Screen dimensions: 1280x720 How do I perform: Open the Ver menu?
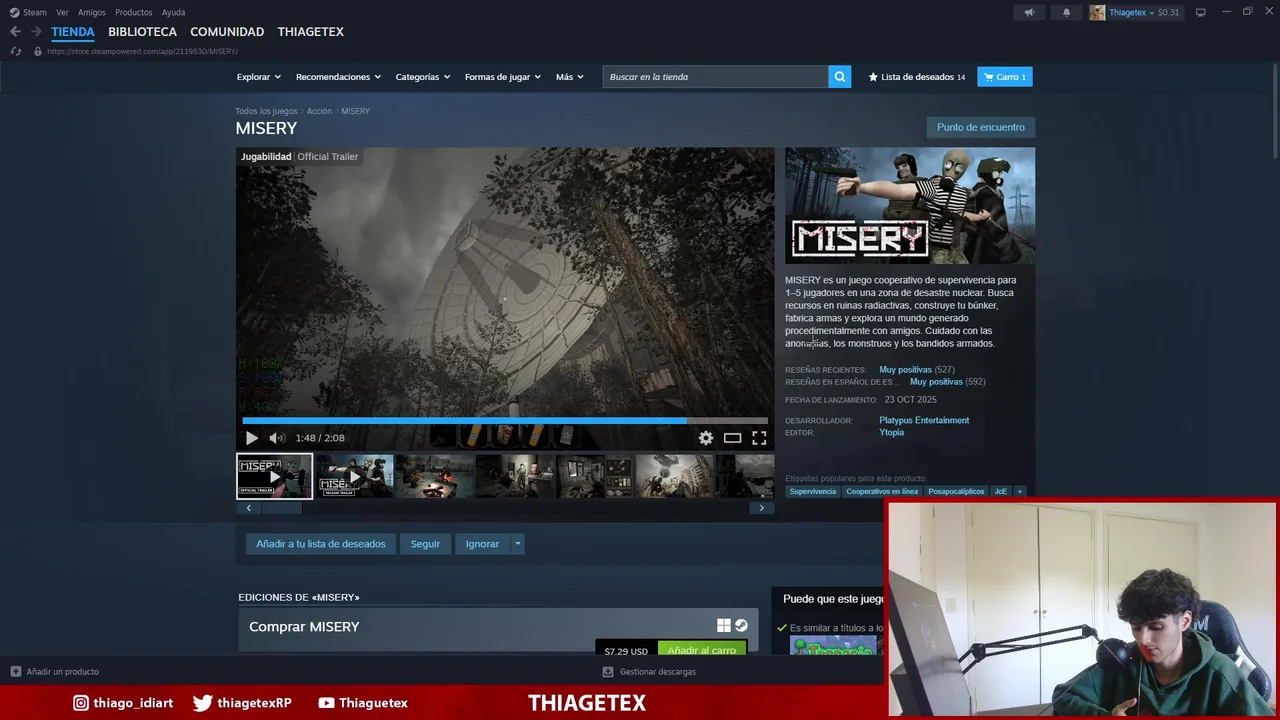coord(62,12)
